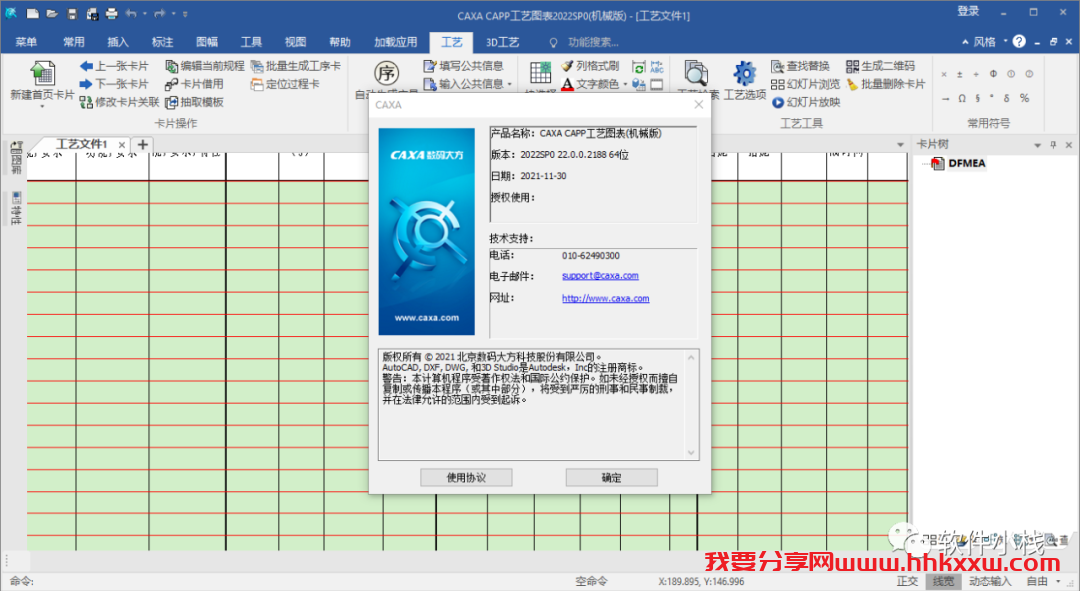Click 修改卡片关联 in the ribbon

tap(120, 102)
